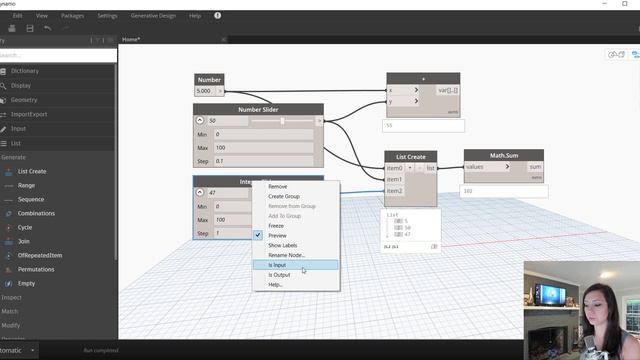
Task: Click the Join node icon in library
Action: (9, 241)
